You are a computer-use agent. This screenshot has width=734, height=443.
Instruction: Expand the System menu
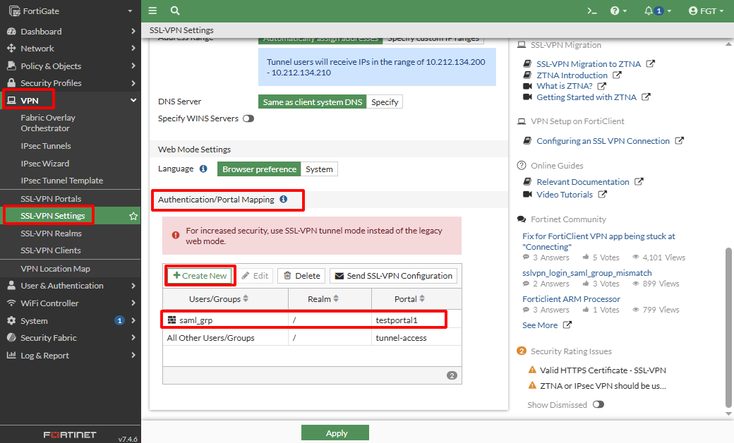[70, 321]
